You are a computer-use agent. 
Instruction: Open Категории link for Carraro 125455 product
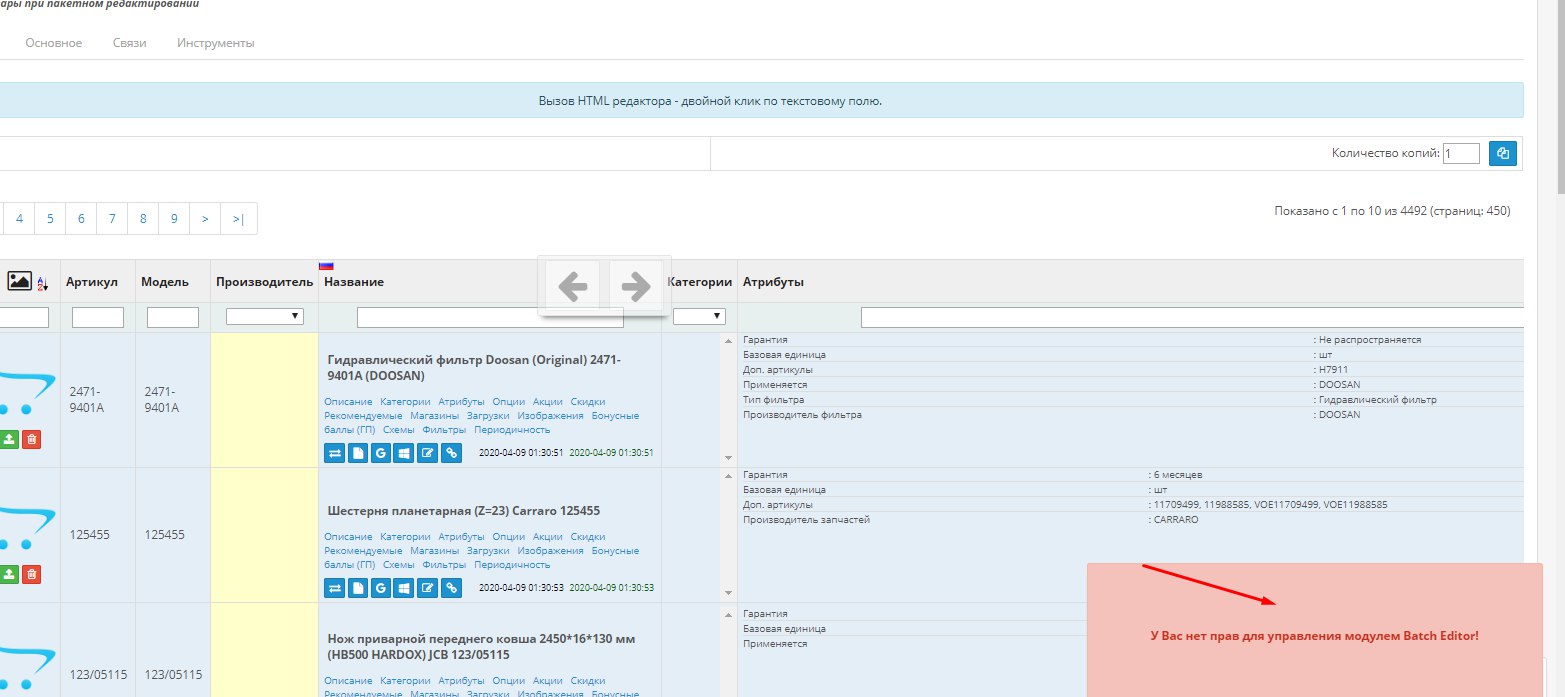405,536
